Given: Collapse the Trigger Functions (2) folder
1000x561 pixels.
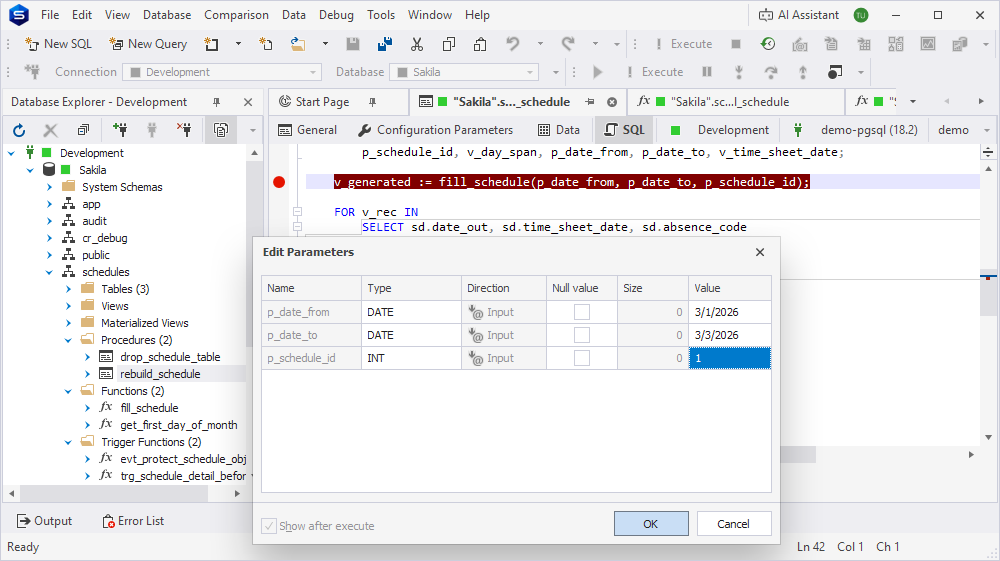Looking at the screenshot, I should [x=68, y=442].
